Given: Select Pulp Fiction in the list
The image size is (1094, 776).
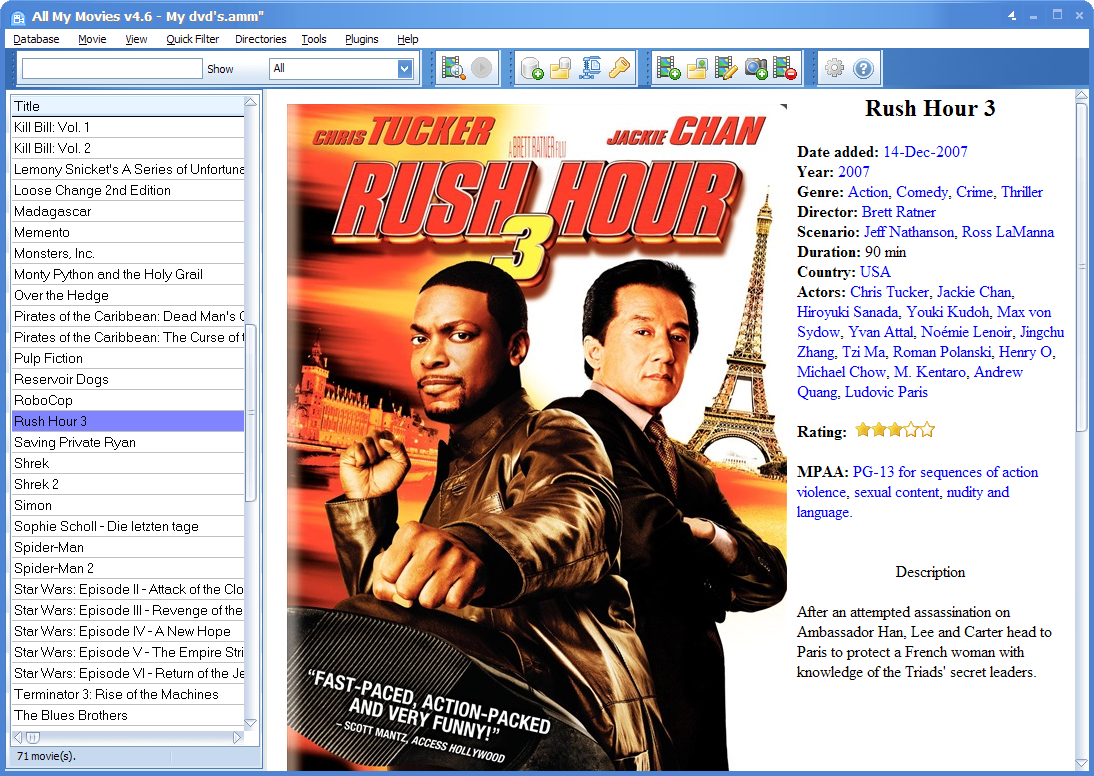Looking at the screenshot, I should (128, 358).
